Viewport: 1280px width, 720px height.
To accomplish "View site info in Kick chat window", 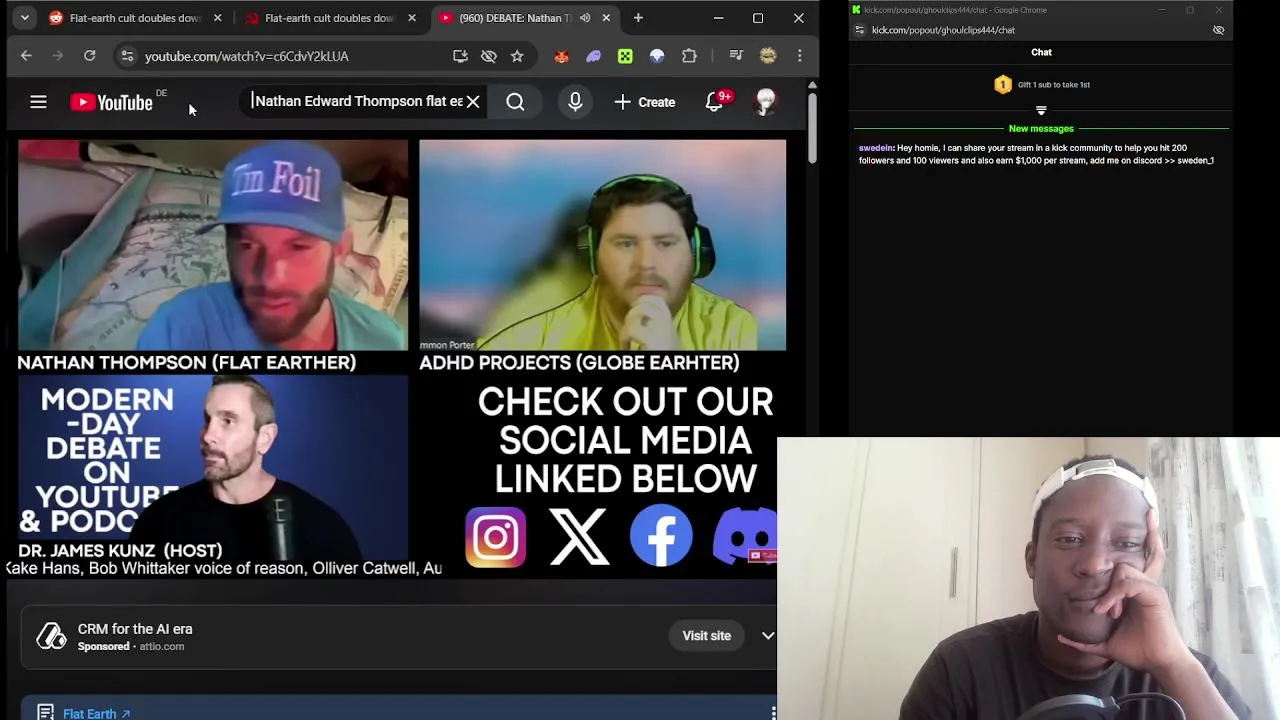I will [859, 30].
